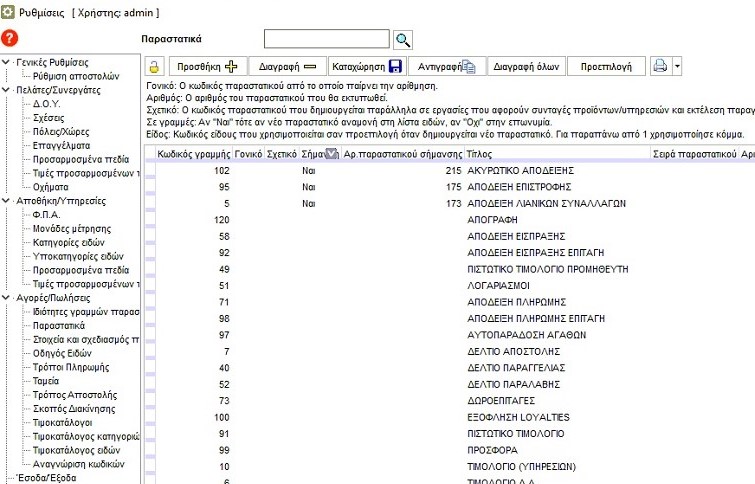
Task: Select row ΔΕΛΤΙΟ ΠΑΡΑΓΓΕΛΙΑΣ
Action: coord(516,368)
